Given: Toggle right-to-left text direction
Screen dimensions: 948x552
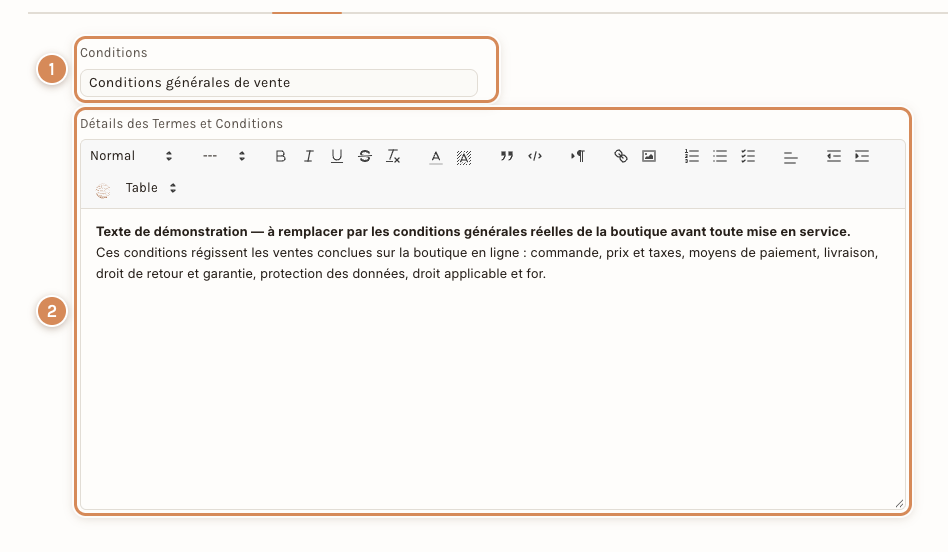Looking at the screenshot, I should (x=577, y=156).
